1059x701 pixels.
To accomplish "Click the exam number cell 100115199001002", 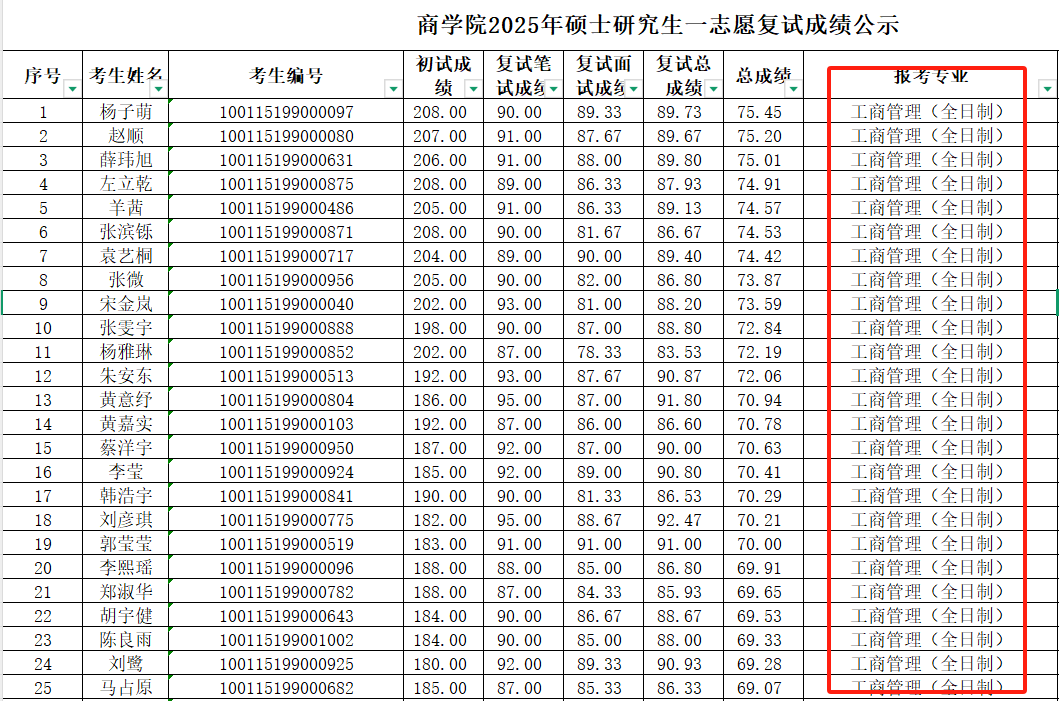I will [286, 640].
